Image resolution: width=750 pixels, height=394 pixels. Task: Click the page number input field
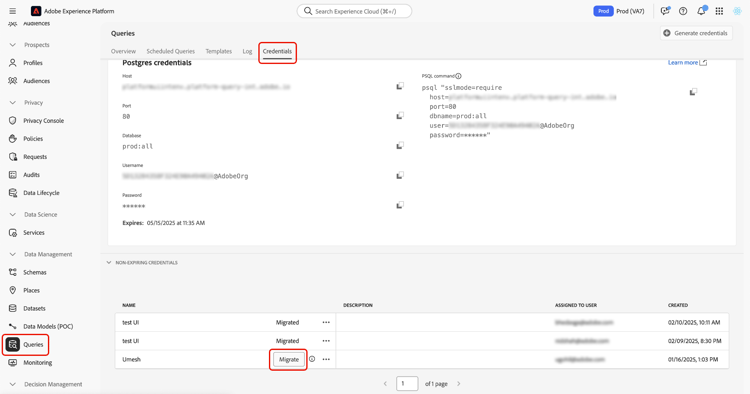coord(407,383)
